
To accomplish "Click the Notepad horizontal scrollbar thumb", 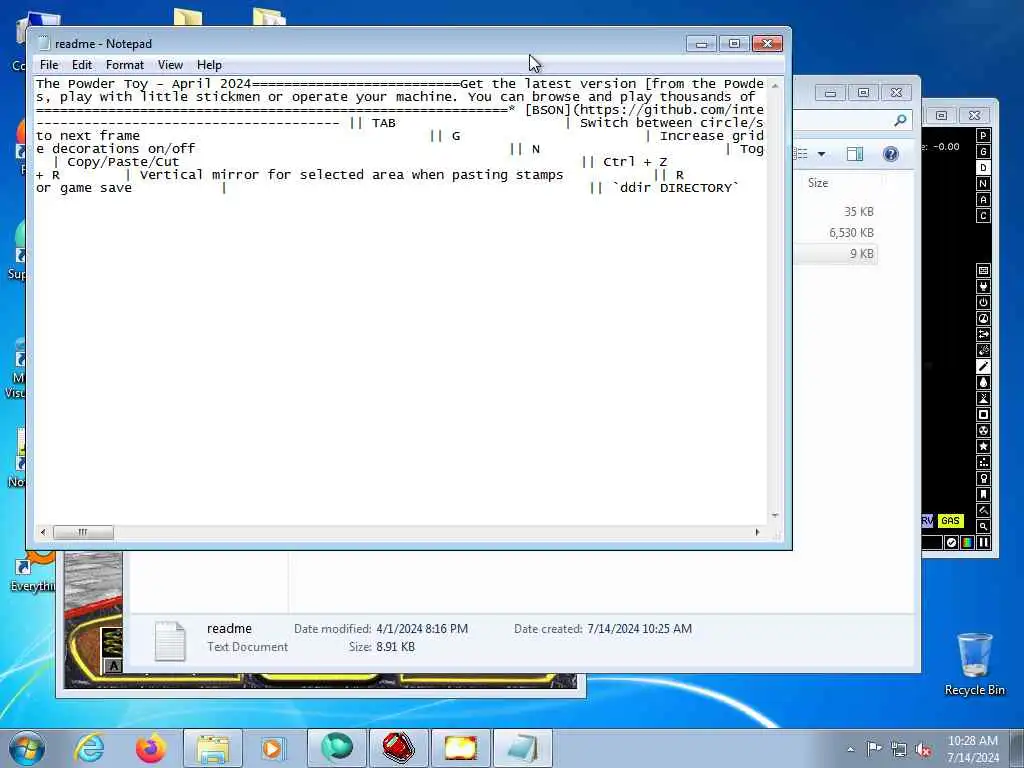I will 83,532.
